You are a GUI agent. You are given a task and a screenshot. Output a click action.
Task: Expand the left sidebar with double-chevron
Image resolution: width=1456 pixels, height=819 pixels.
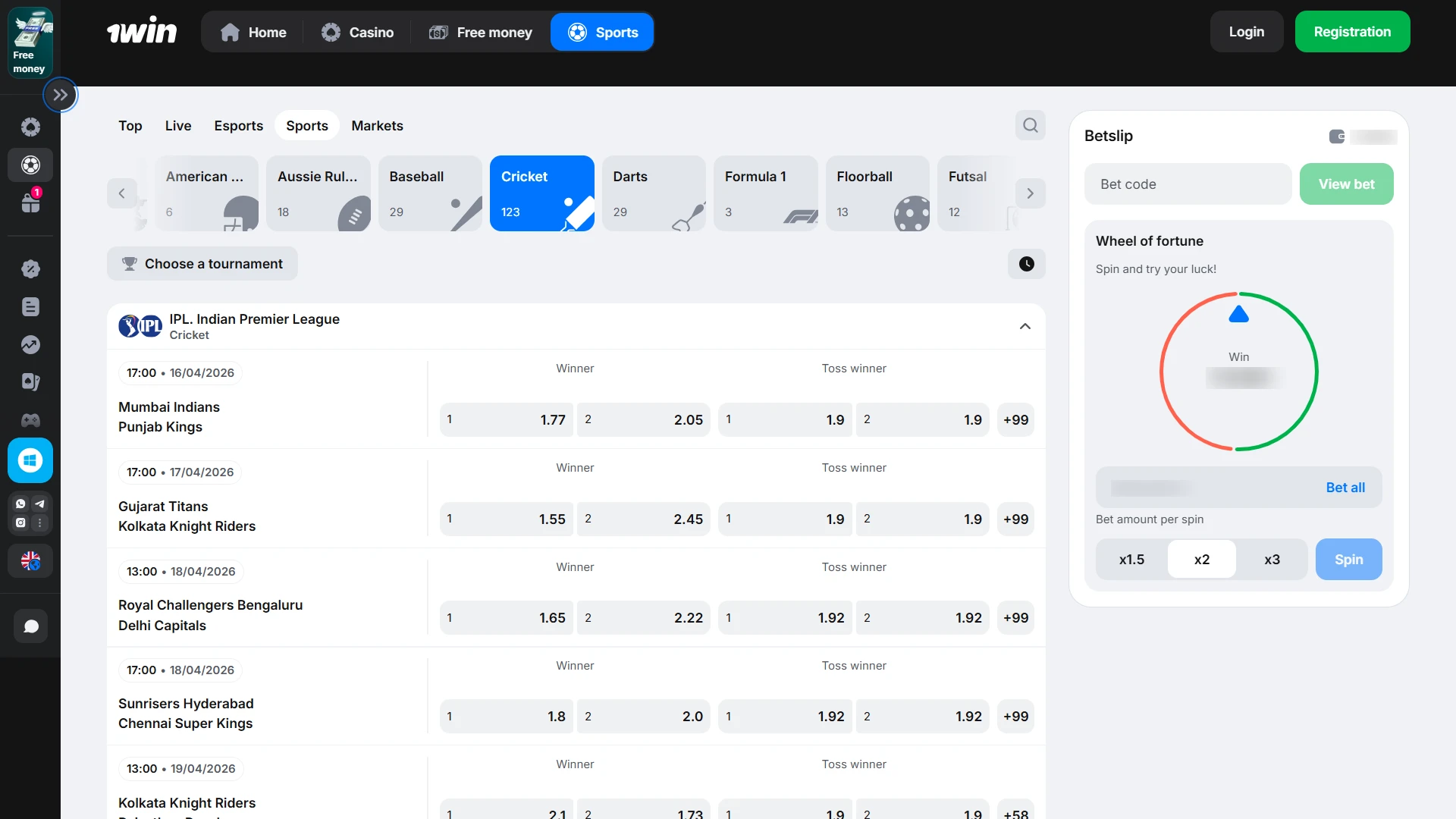click(x=61, y=96)
